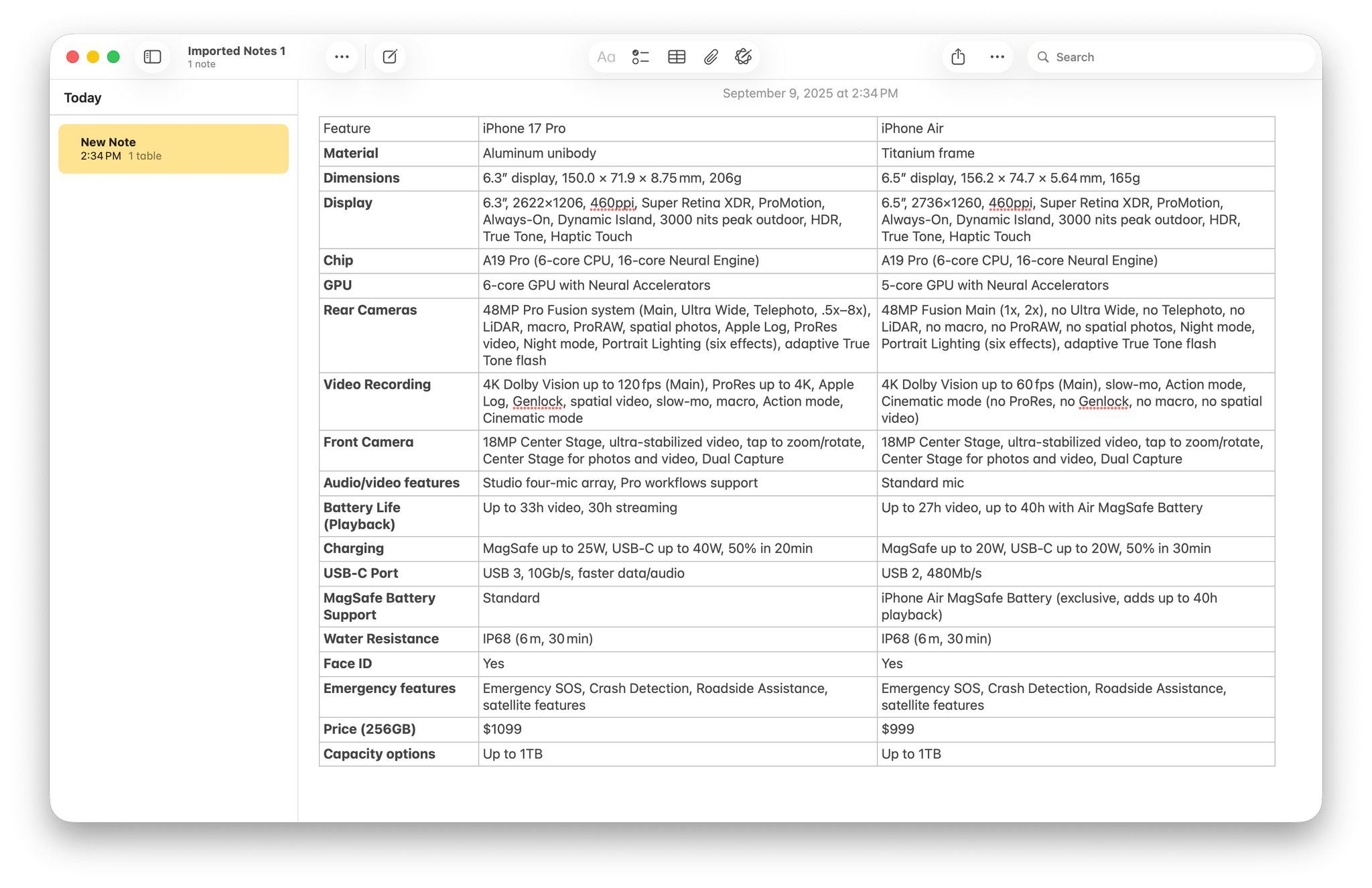The height and width of the screenshot is (888, 1372).
Task: Click the USB 3, 10Gb/s cell
Action: [677, 574]
